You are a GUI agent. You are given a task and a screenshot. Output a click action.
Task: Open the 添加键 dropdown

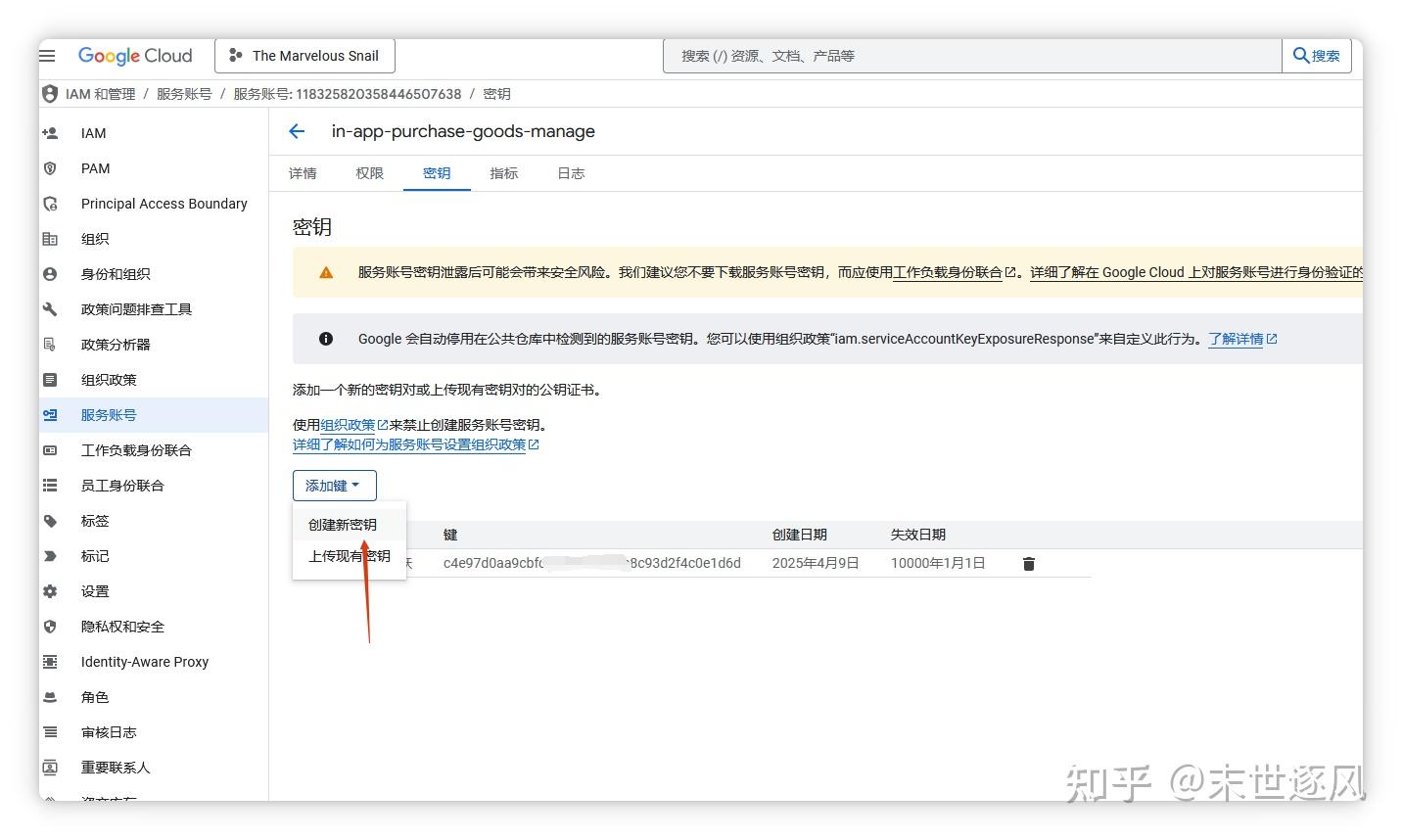334,485
